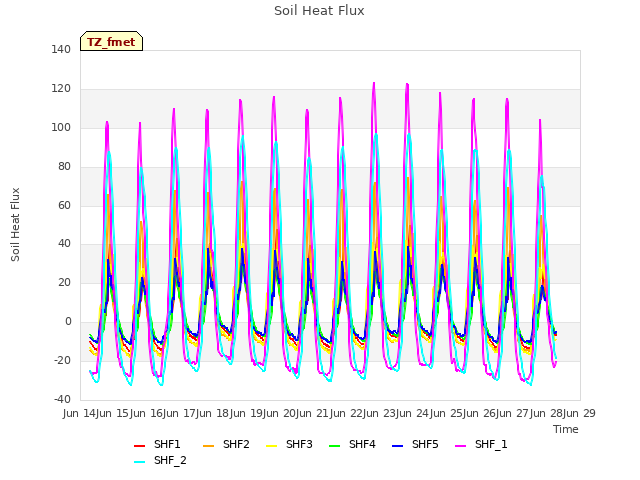Click the Jun 29 x-axis tick label
Screen dimensions: 640x480
pyautogui.click(x=580, y=413)
